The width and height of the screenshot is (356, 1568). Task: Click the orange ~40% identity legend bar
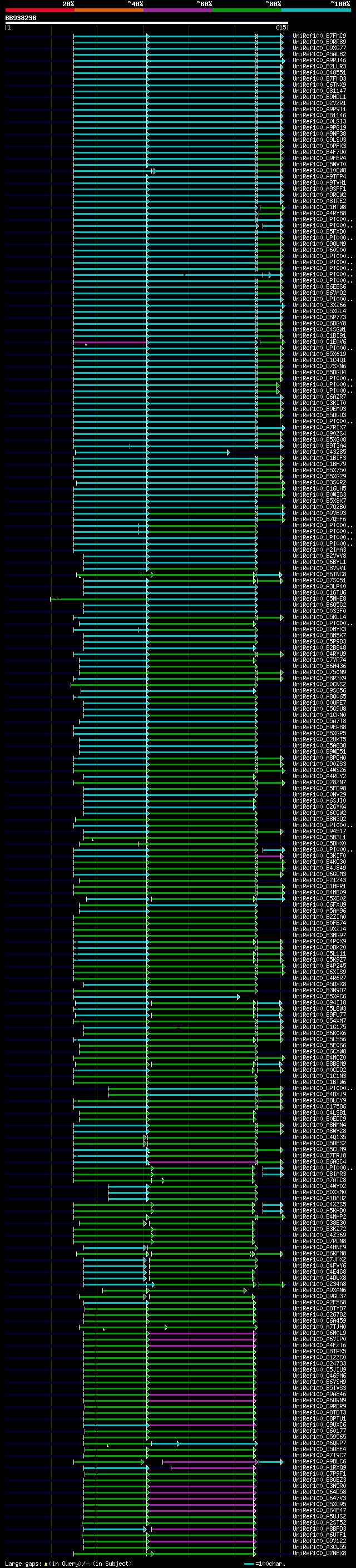[x=109, y=10]
